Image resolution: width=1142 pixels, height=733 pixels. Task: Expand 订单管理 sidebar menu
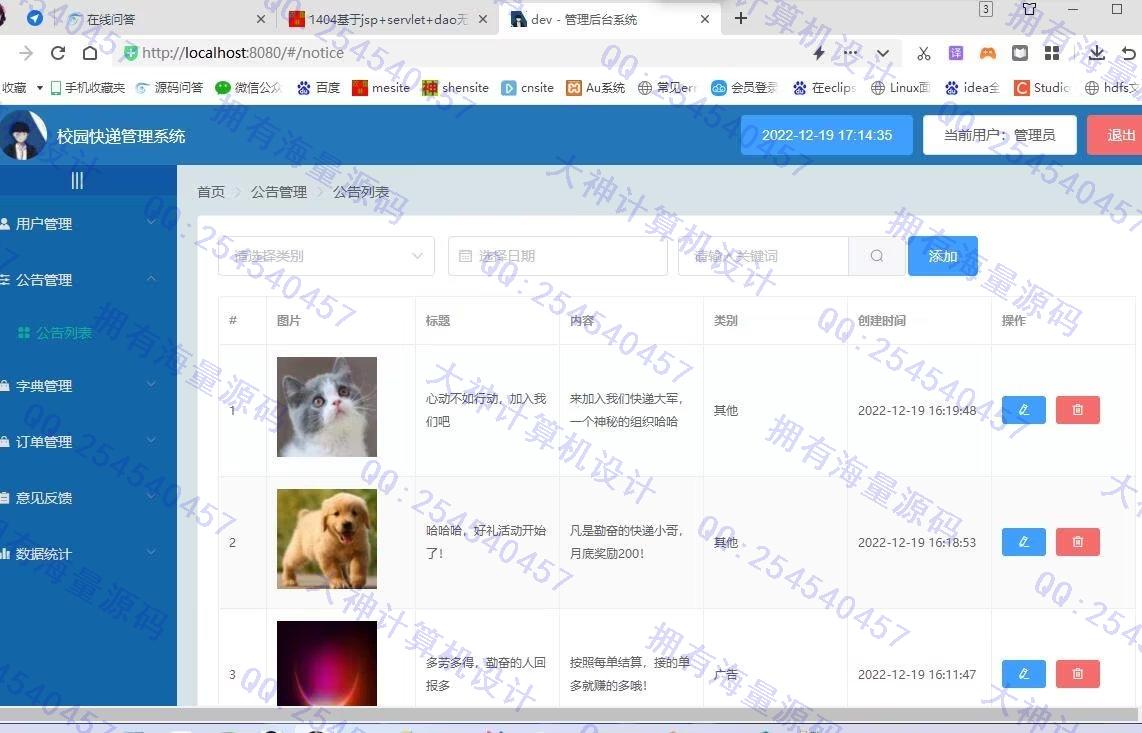coord(80,442)
